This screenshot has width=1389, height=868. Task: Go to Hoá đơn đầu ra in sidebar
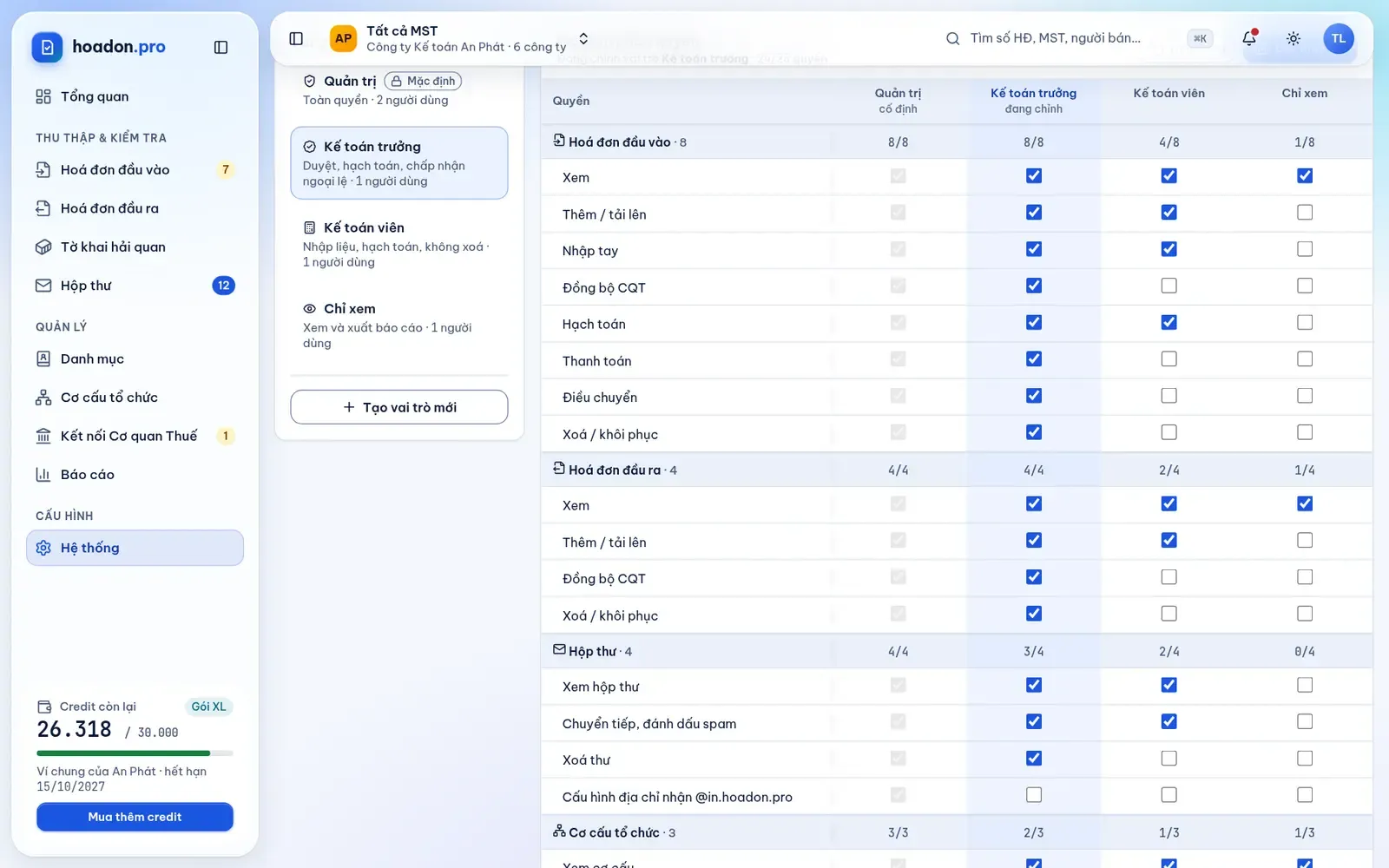pyautogui.click(x=135, y=208)
